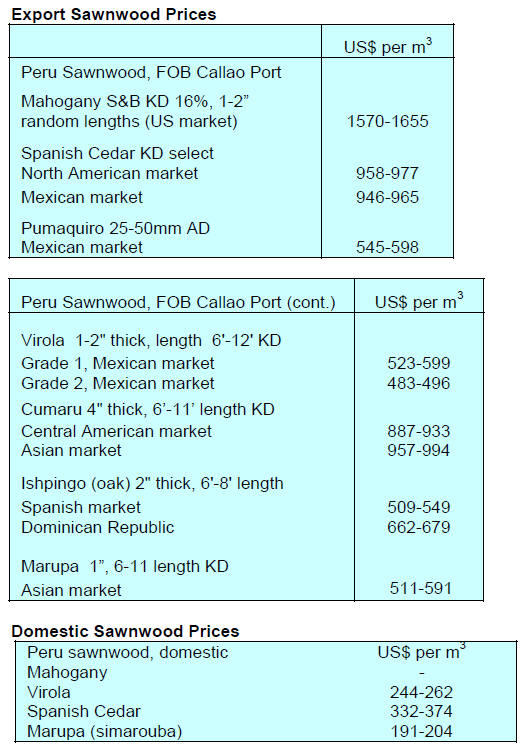Click domestic Spanish Cedar price 332-374
Image resolution: width=527 pixels, height=753 pixels.
click(421, 711)
